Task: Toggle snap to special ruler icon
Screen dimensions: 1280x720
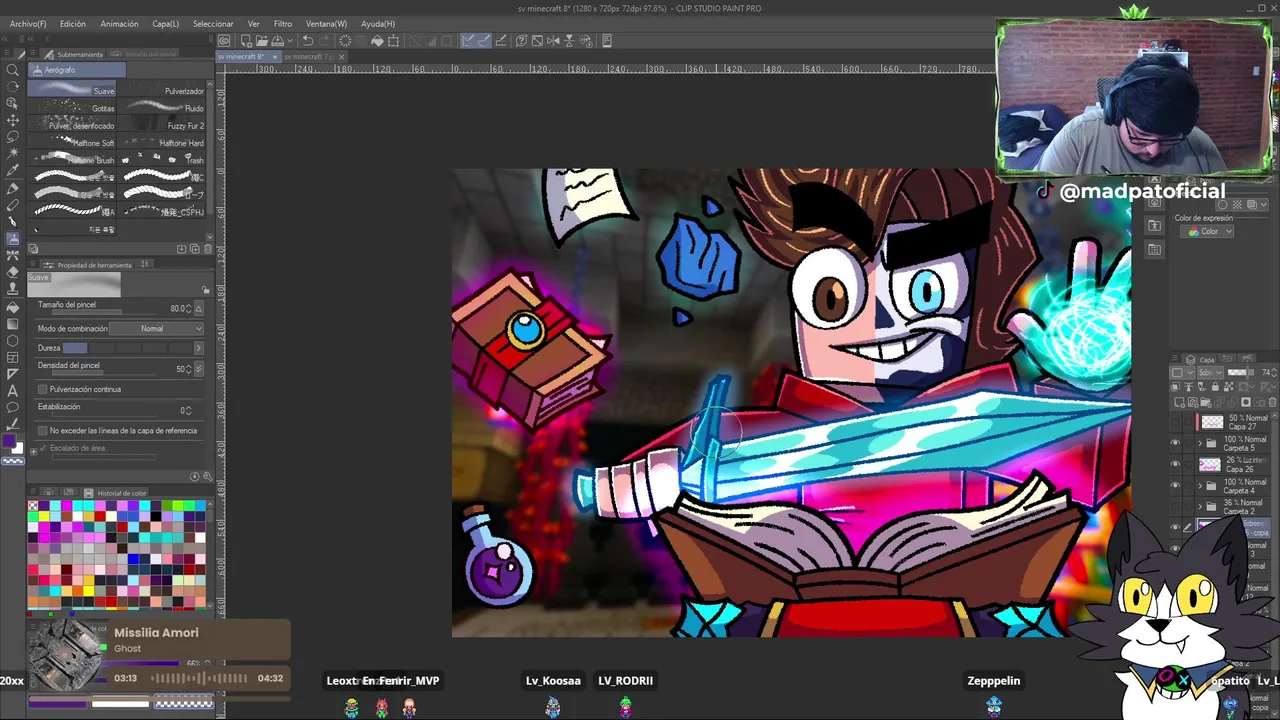Action: tap(484, 41)
